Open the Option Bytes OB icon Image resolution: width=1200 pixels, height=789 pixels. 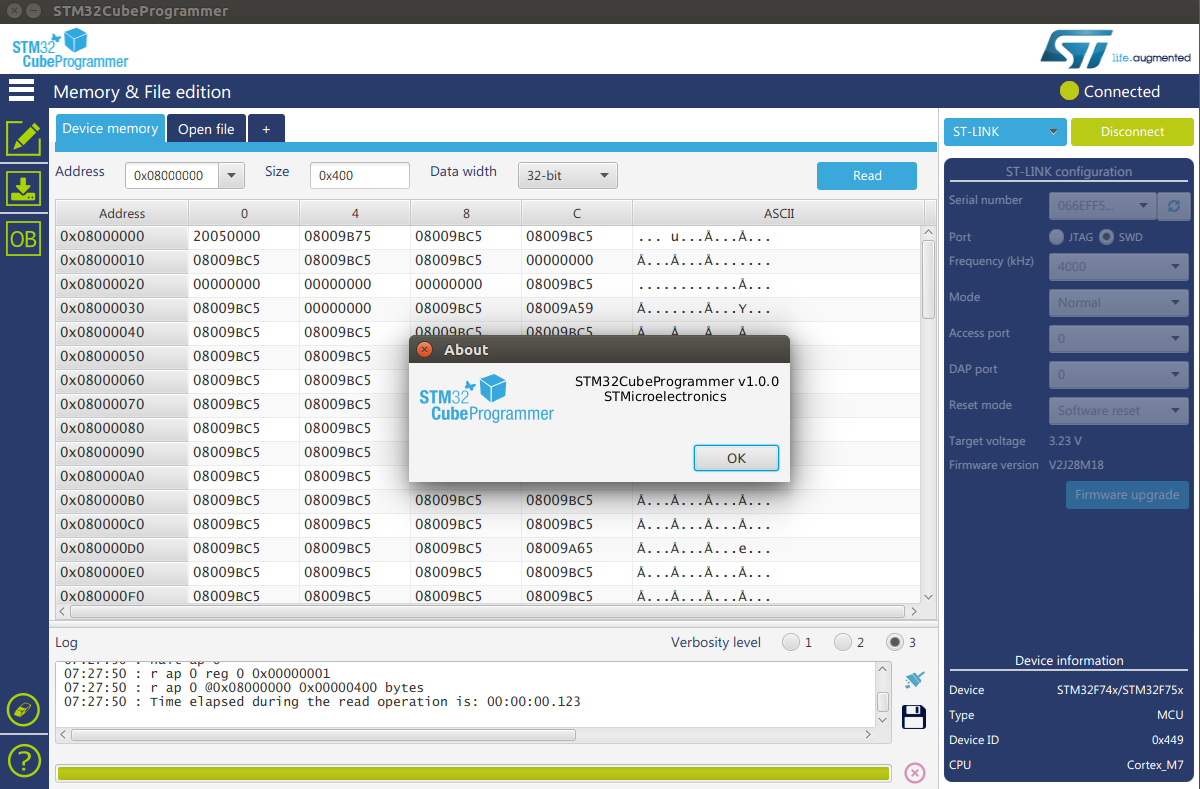tap(24, 239)
